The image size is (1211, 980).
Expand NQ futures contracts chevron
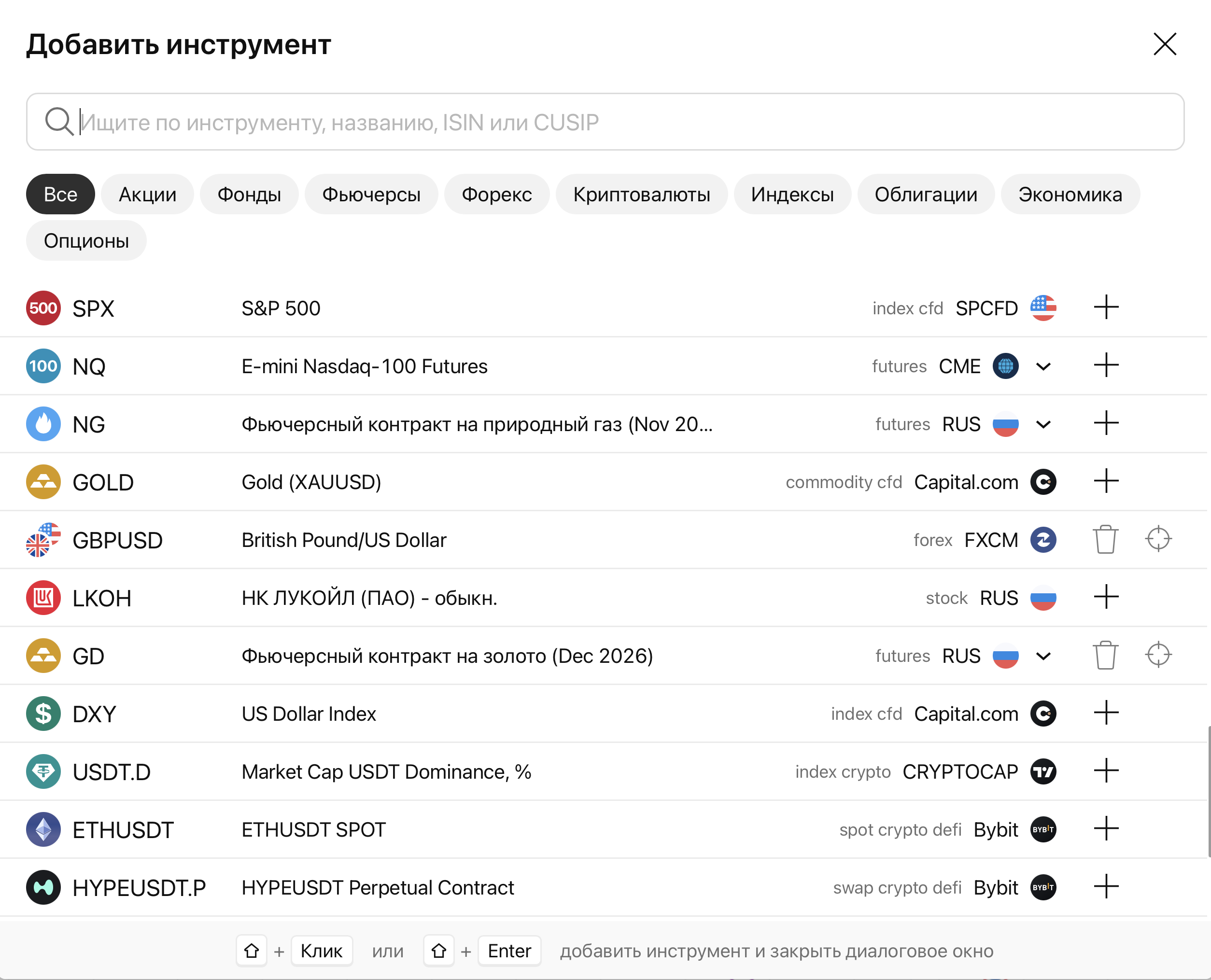[x=1043, y=366]
